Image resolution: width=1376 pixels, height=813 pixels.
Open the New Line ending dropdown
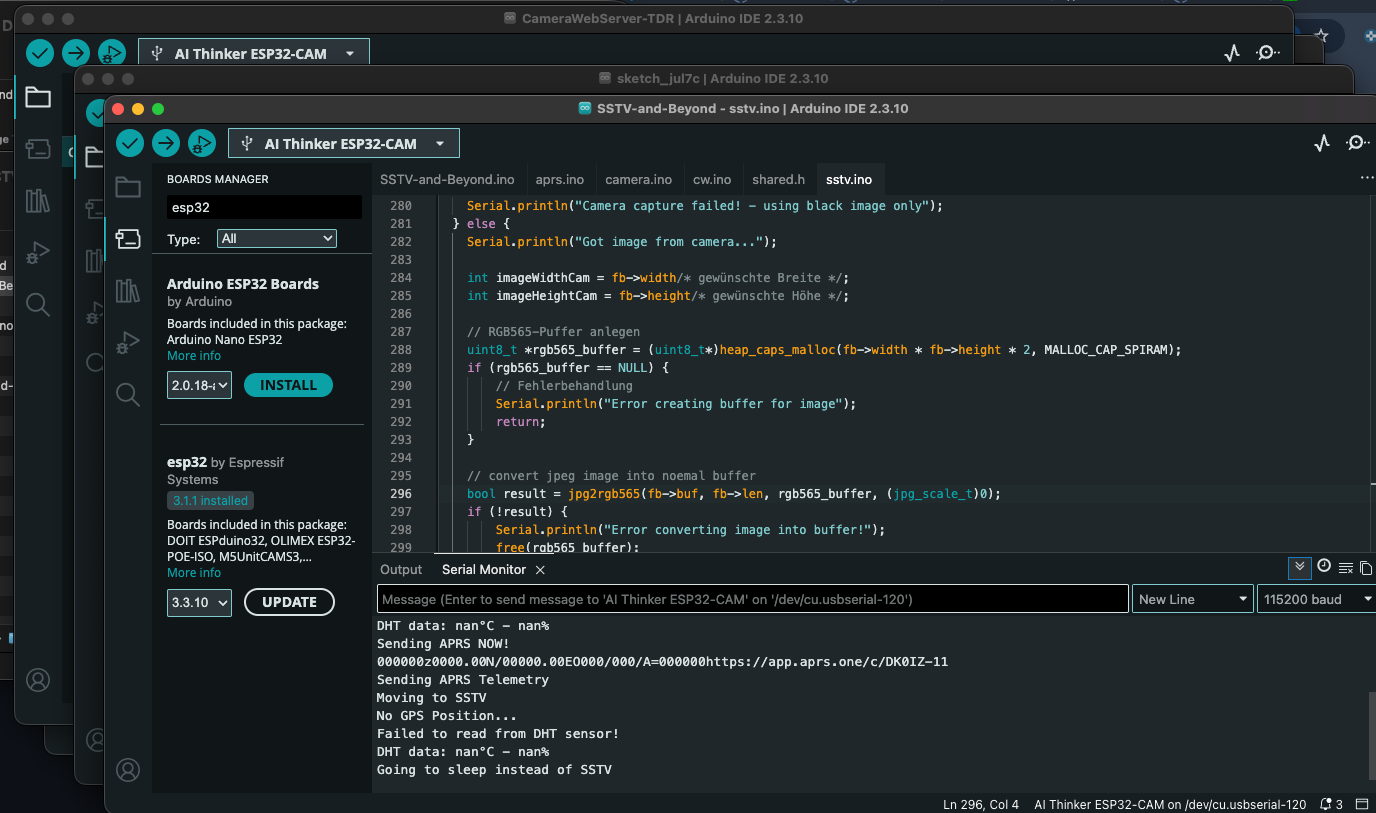click(1193, 599)
